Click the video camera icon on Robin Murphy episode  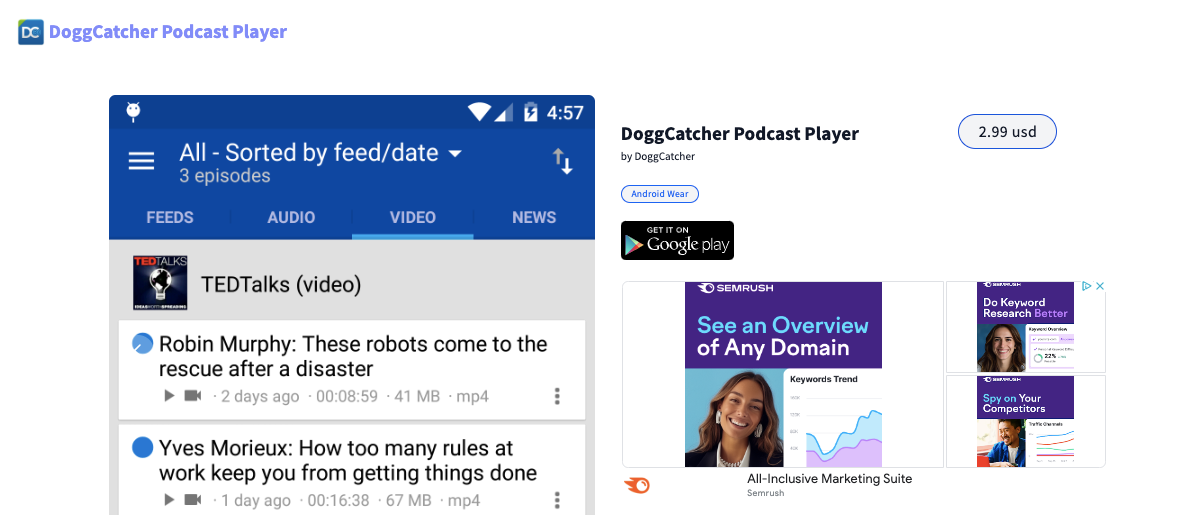pyautogui.click(x=194, y=395)
